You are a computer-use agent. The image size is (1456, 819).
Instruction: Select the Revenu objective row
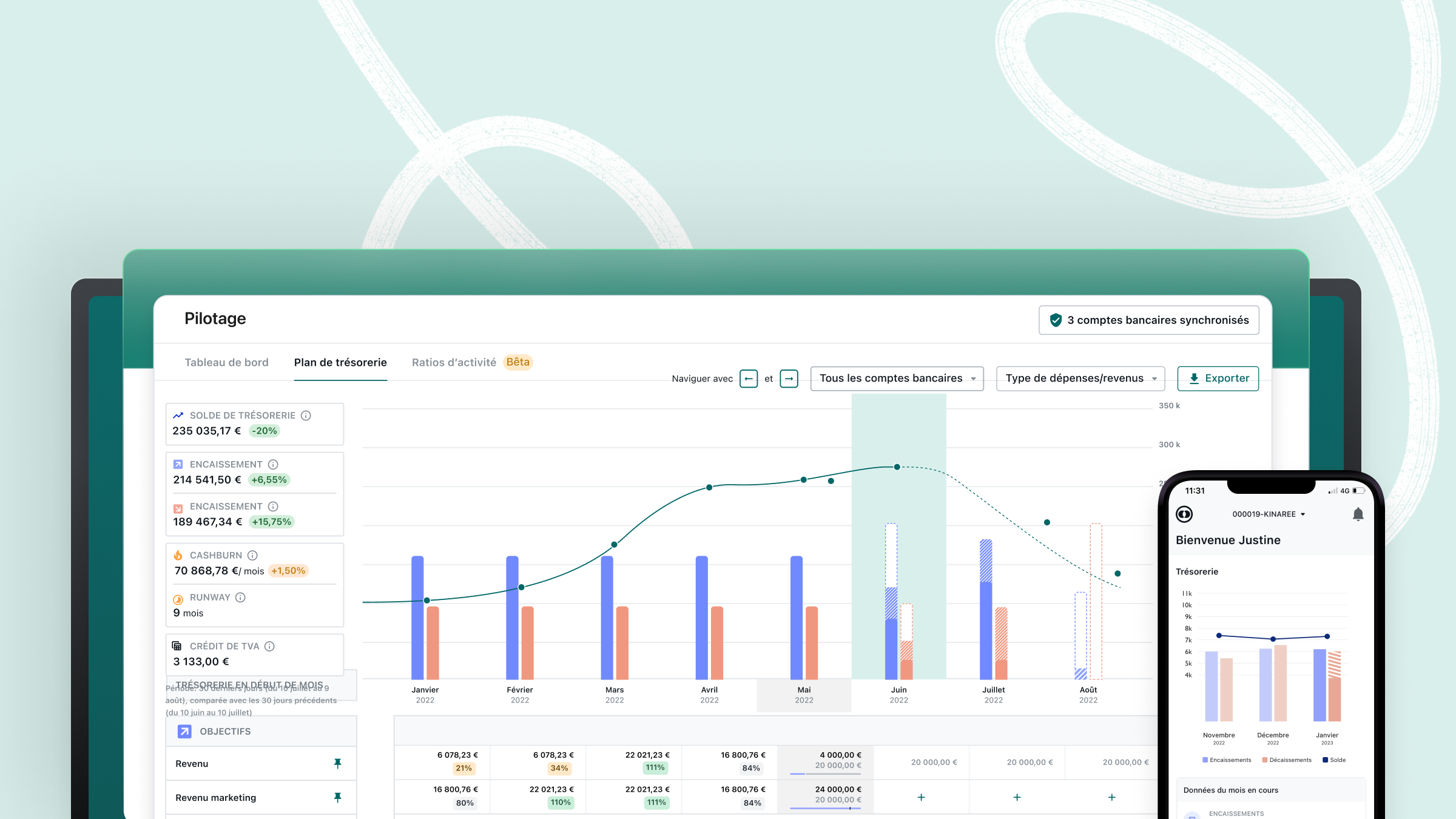261,763
